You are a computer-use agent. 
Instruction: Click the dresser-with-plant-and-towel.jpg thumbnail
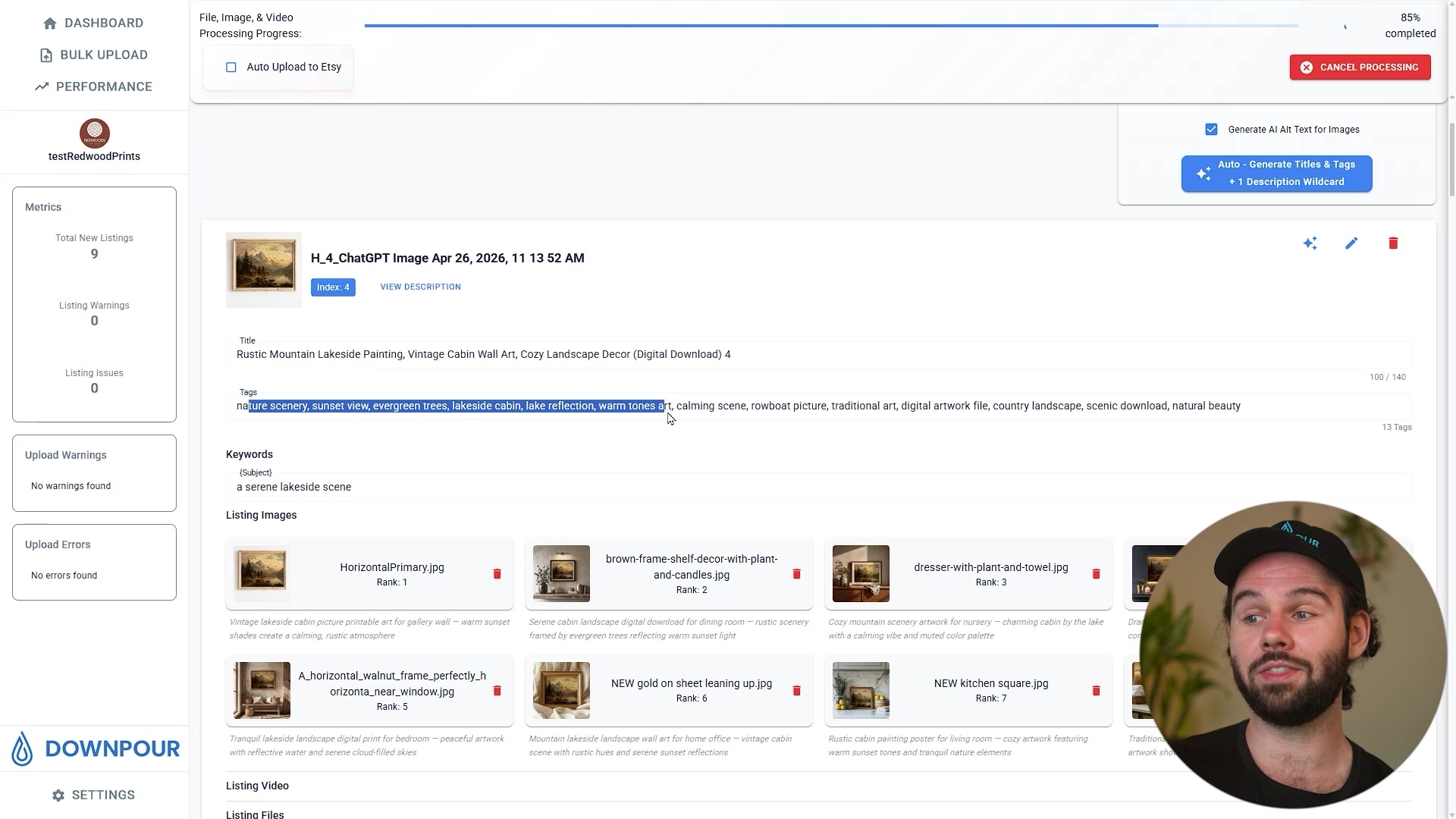pos(861,573)
